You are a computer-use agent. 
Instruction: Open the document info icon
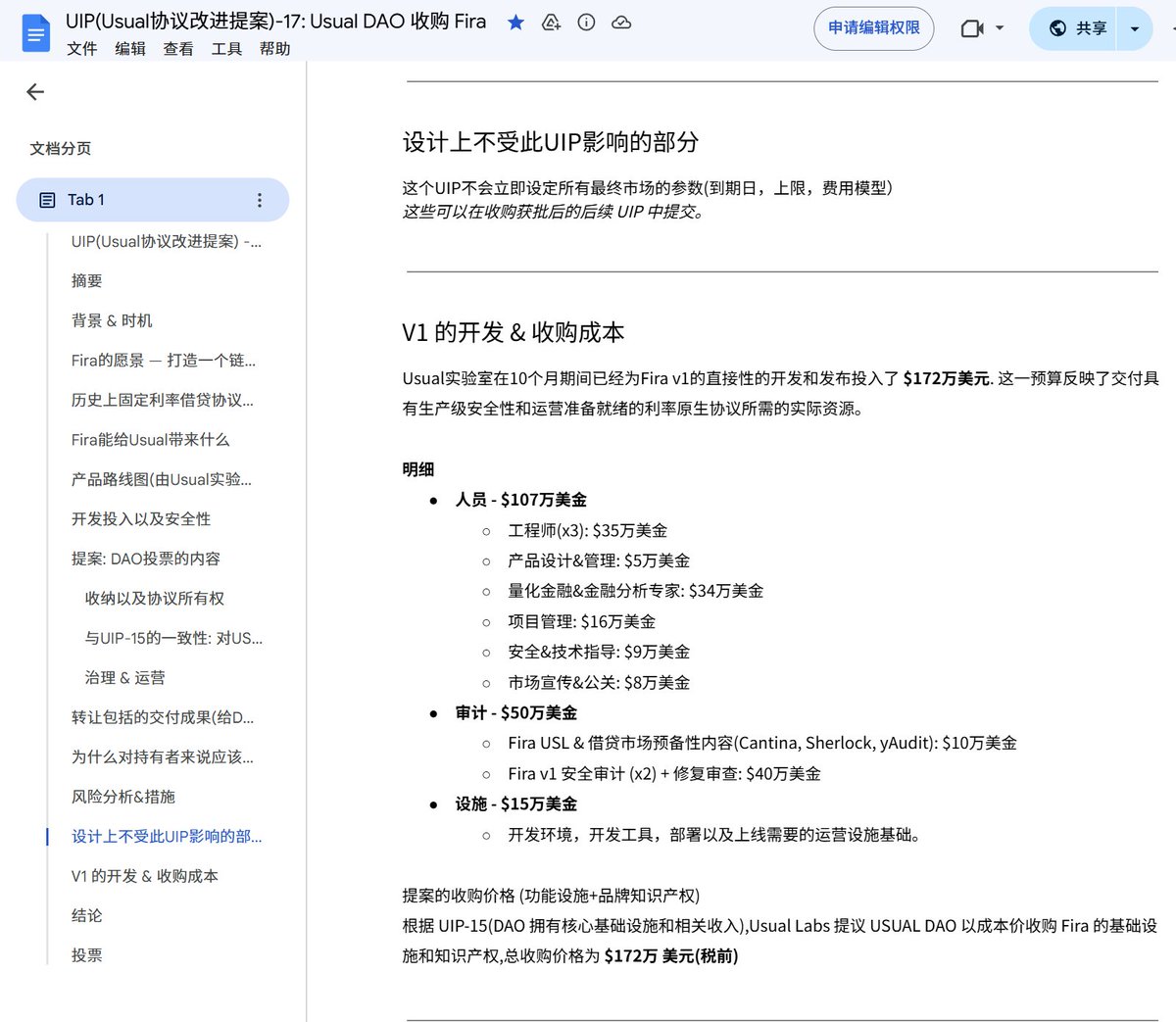586,22
